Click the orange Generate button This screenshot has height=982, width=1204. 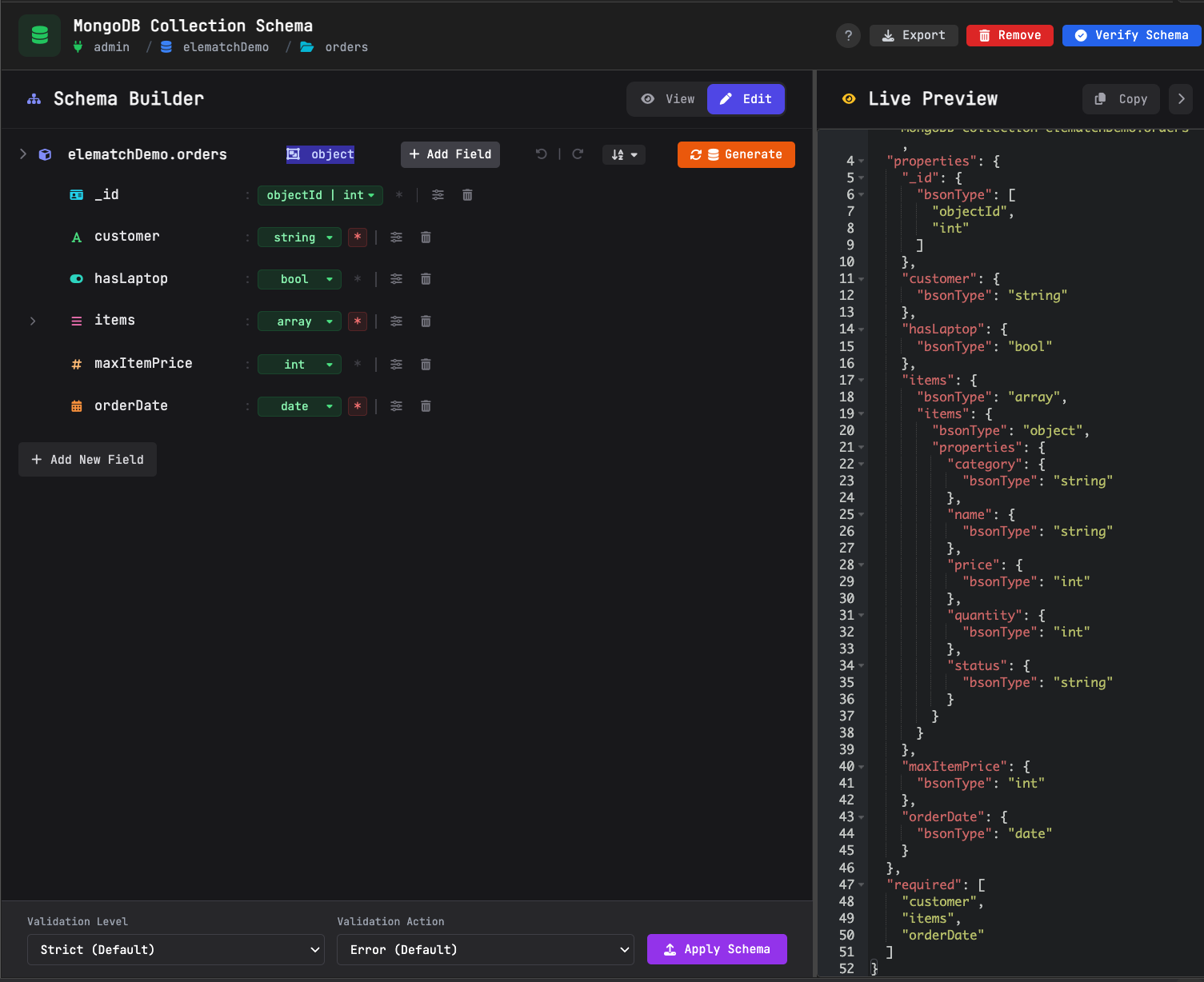pyautogui.click(x=736, y=154)
